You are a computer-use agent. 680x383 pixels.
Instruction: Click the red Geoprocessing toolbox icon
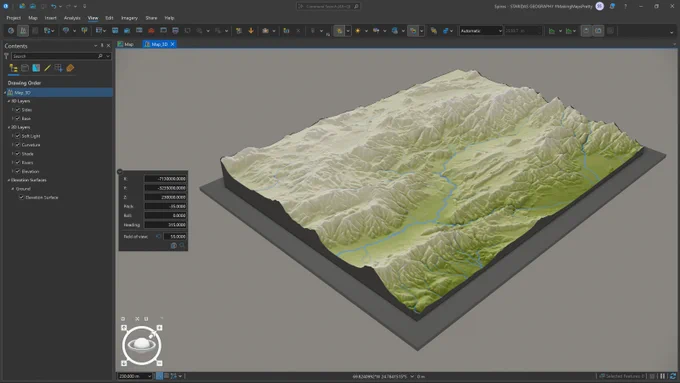tap(151, 31)
